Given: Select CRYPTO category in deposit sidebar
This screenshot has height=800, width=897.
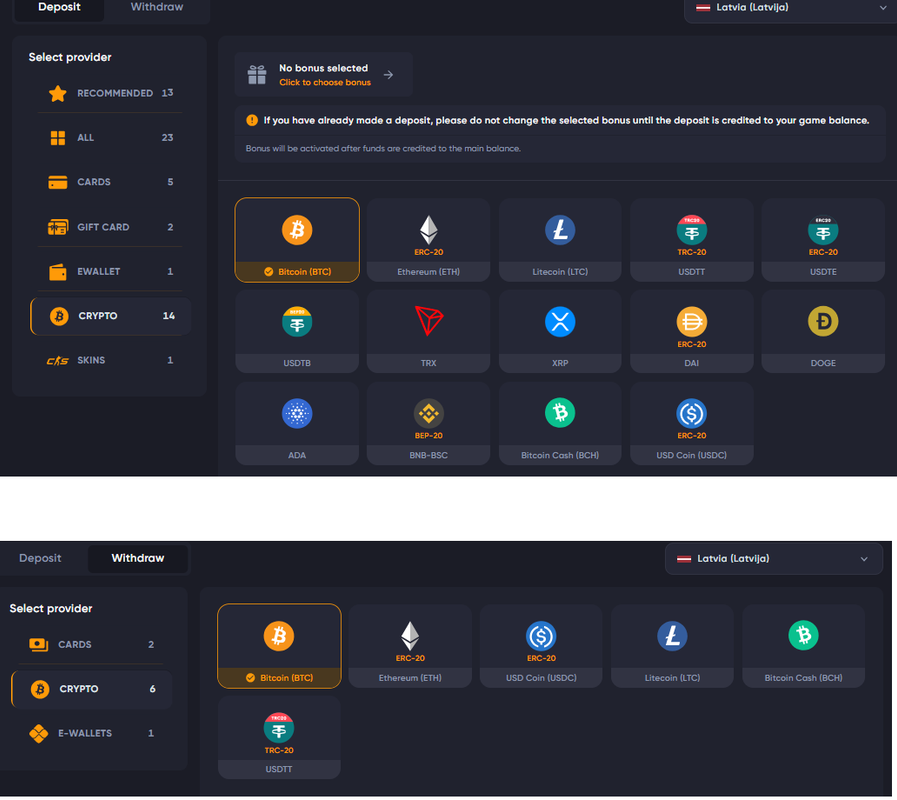Looking at the screenshot, I should click(110, 316).
